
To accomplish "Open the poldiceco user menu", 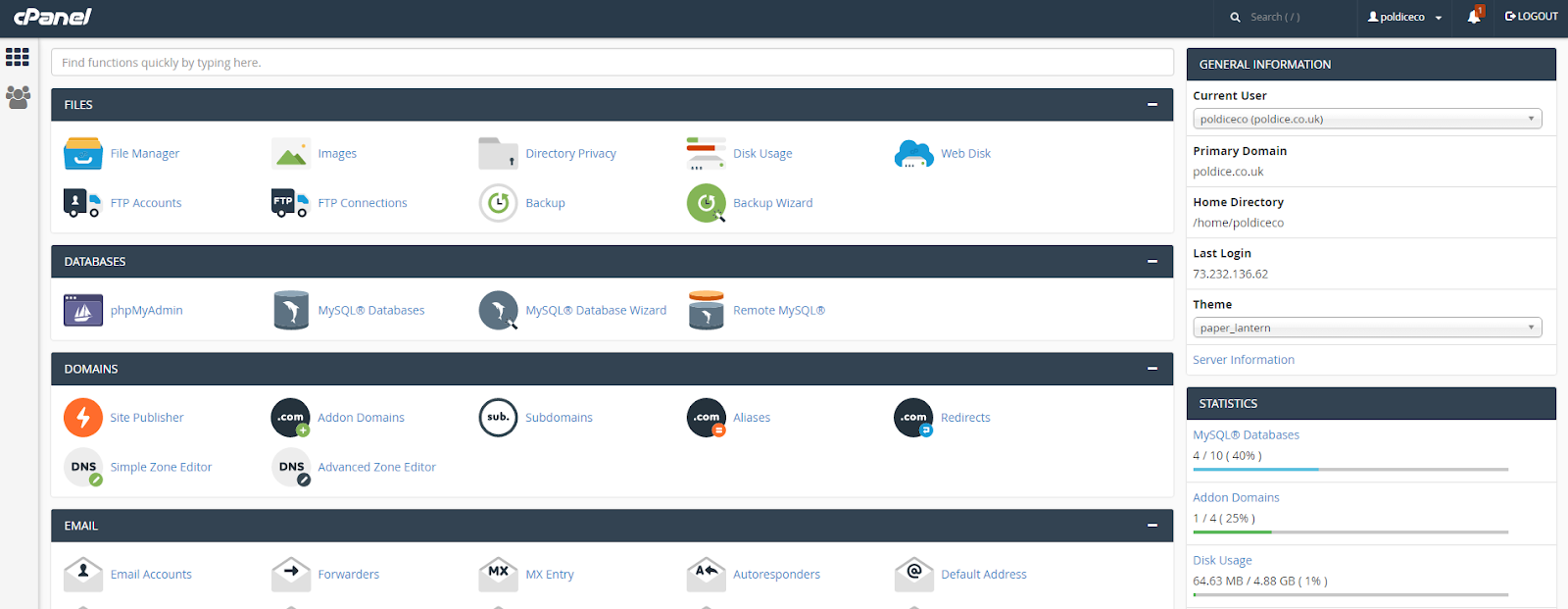I will tap(1404, 17).
